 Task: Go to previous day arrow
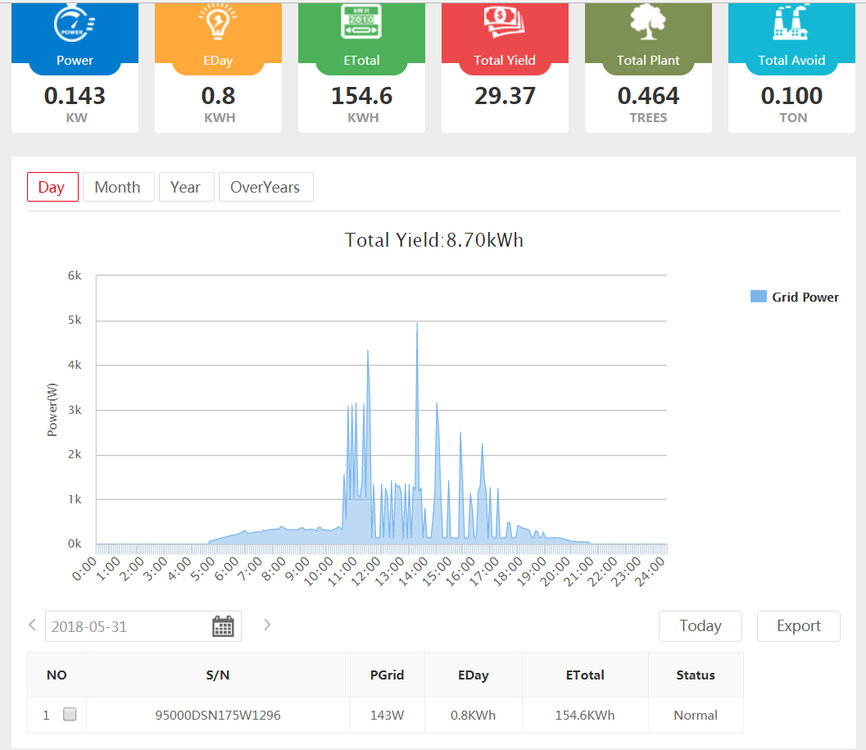(32, 625)
